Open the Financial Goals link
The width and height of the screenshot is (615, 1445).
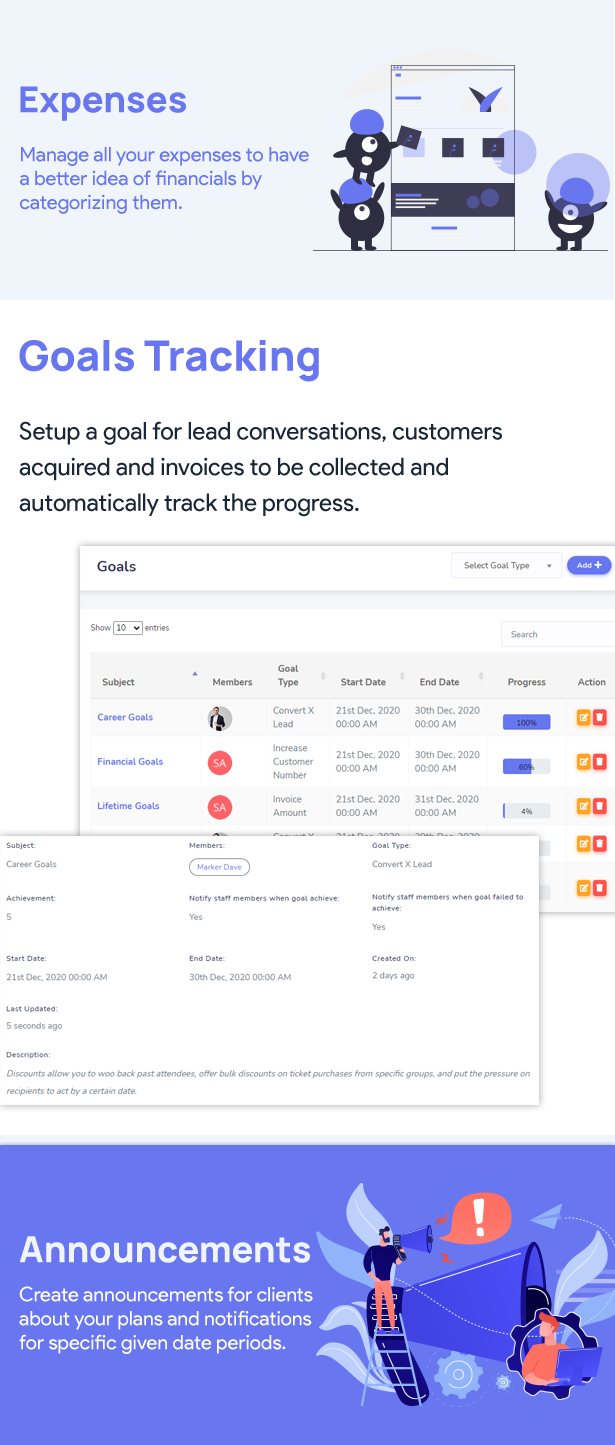click(130, 761)
